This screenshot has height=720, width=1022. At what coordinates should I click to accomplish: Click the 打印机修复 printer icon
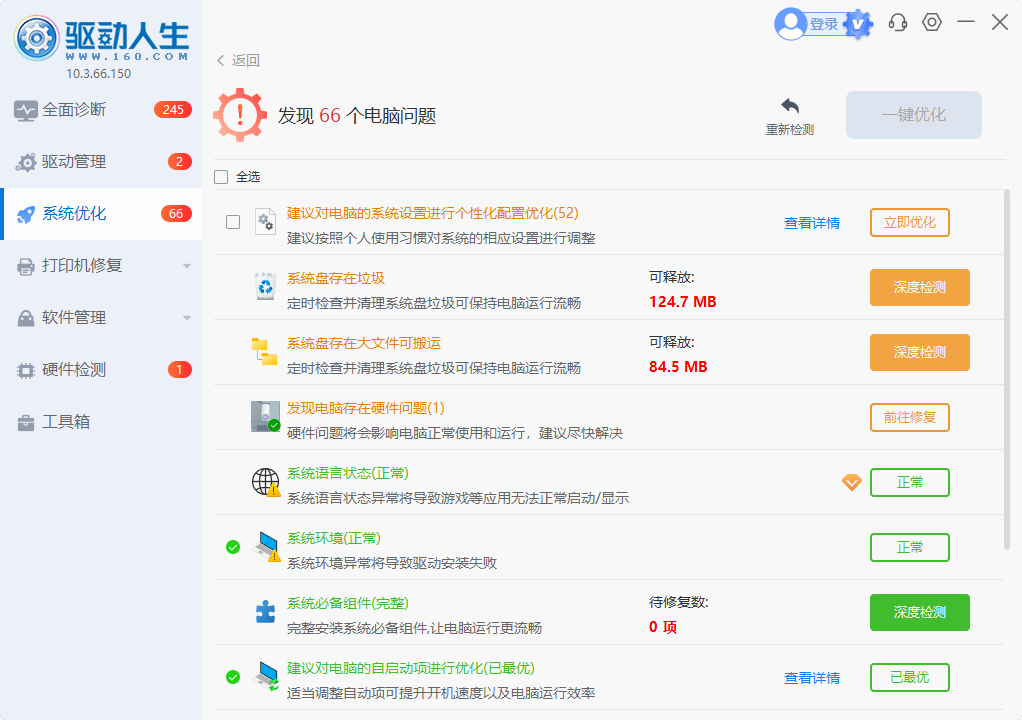pyautogui.click(x=25, y=266)
